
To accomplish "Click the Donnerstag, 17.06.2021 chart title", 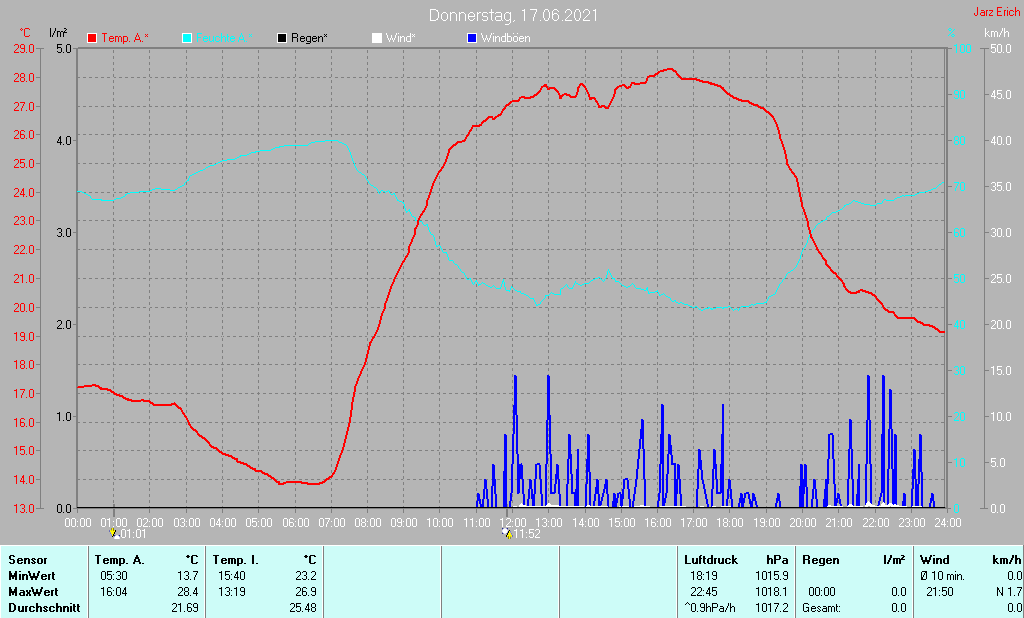I will coord(515,15).
